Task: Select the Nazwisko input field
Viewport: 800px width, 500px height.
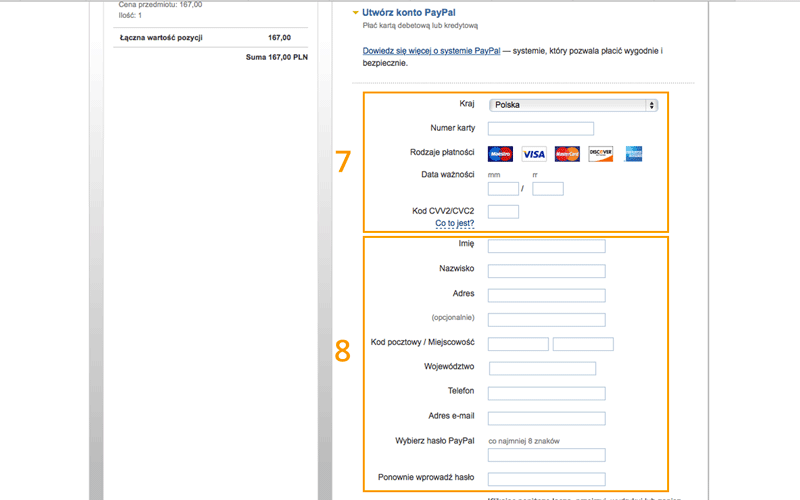Action: (x=546, y=270)
